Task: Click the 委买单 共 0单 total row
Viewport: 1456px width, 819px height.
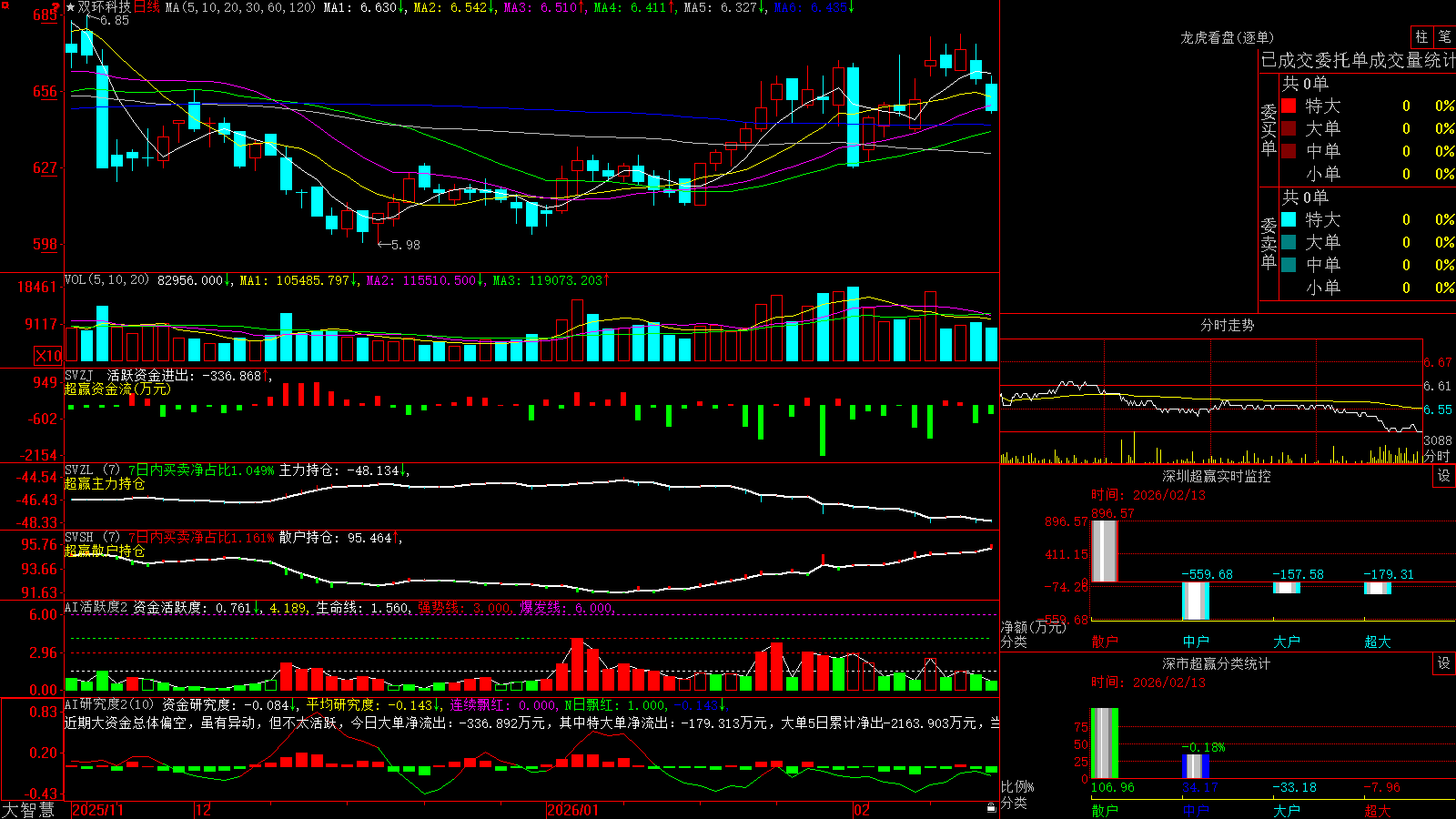Action: point(1305,83)
